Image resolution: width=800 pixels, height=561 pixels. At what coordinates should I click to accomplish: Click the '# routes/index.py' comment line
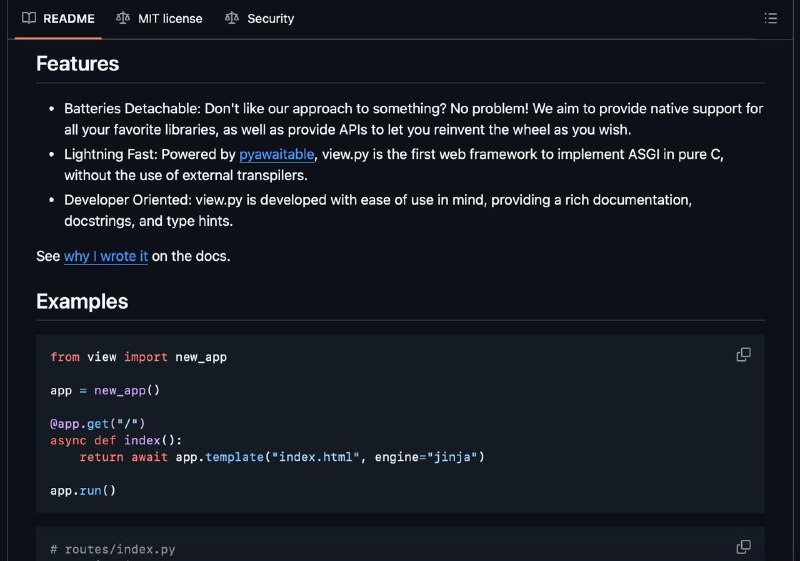pos(112,549)
